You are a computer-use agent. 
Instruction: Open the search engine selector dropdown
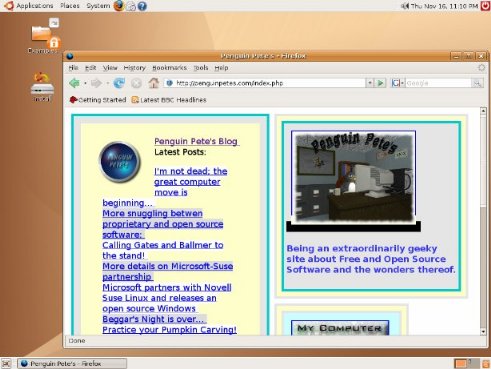[402, 83]
